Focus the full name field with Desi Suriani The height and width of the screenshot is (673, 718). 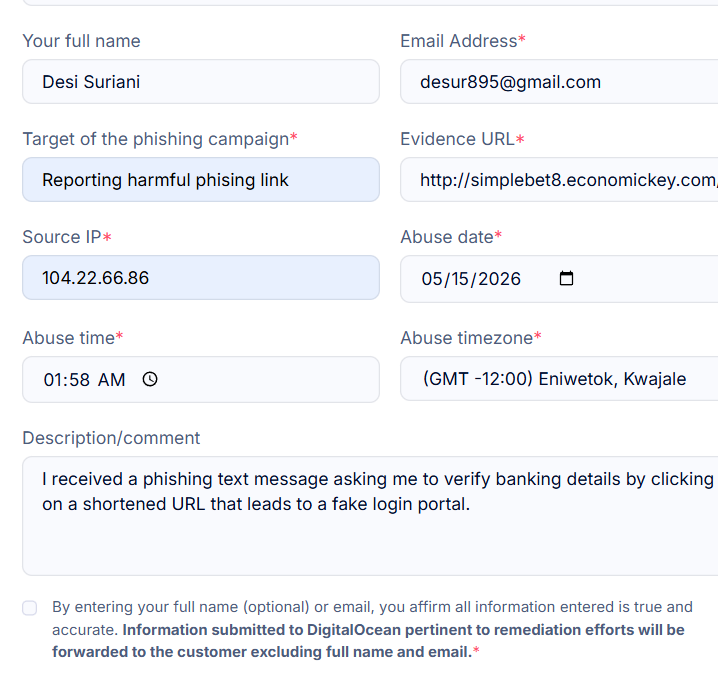201,81
